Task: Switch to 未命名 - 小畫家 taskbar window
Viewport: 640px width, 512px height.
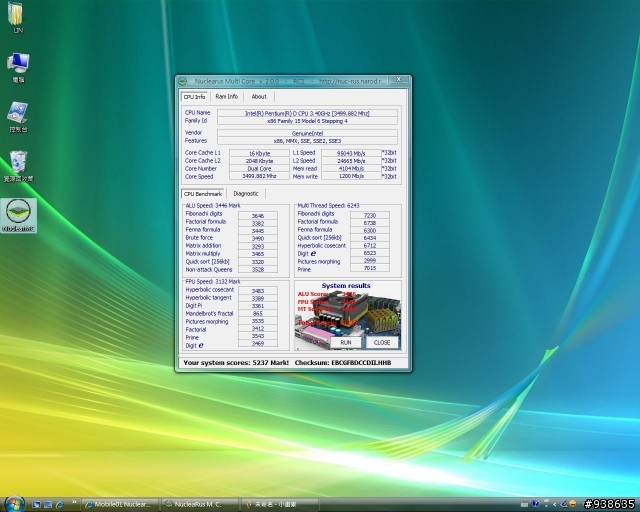Action: (x=280, y=505)
